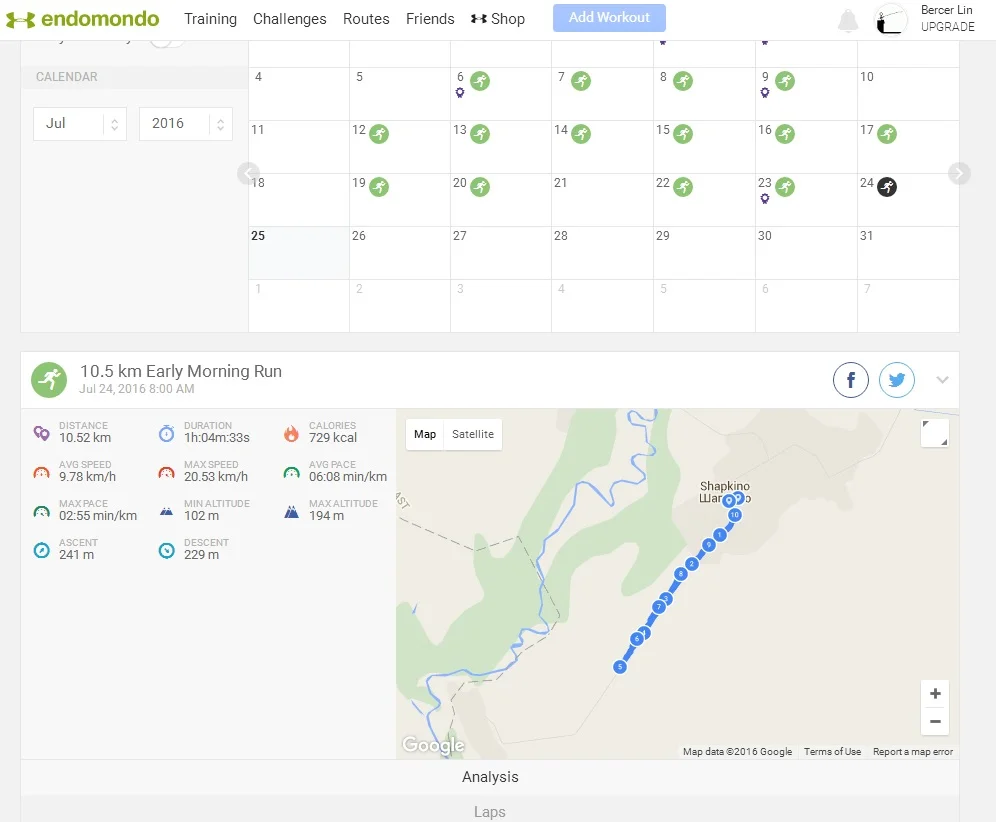Go to previous calendar month arrow
Image resolution: width=996 pixels, height=822 pixels.
(x=249, y=174)
